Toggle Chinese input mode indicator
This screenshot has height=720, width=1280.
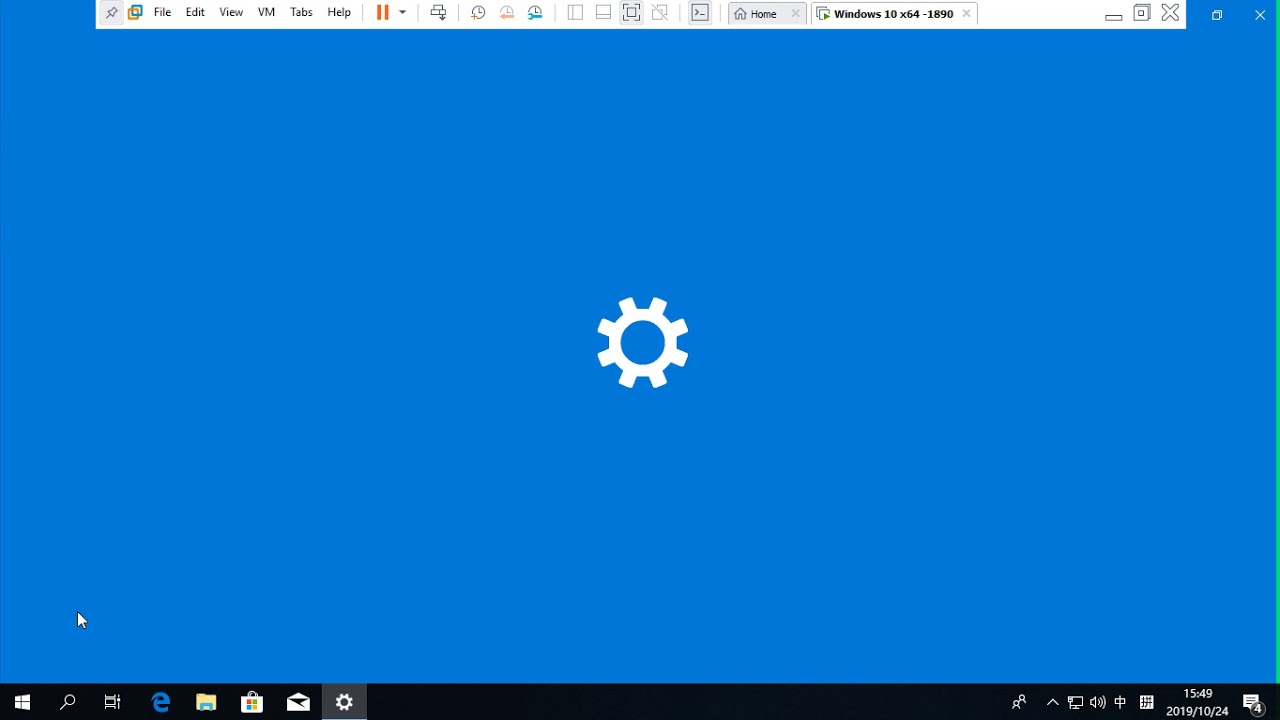tap(1120, 702)
